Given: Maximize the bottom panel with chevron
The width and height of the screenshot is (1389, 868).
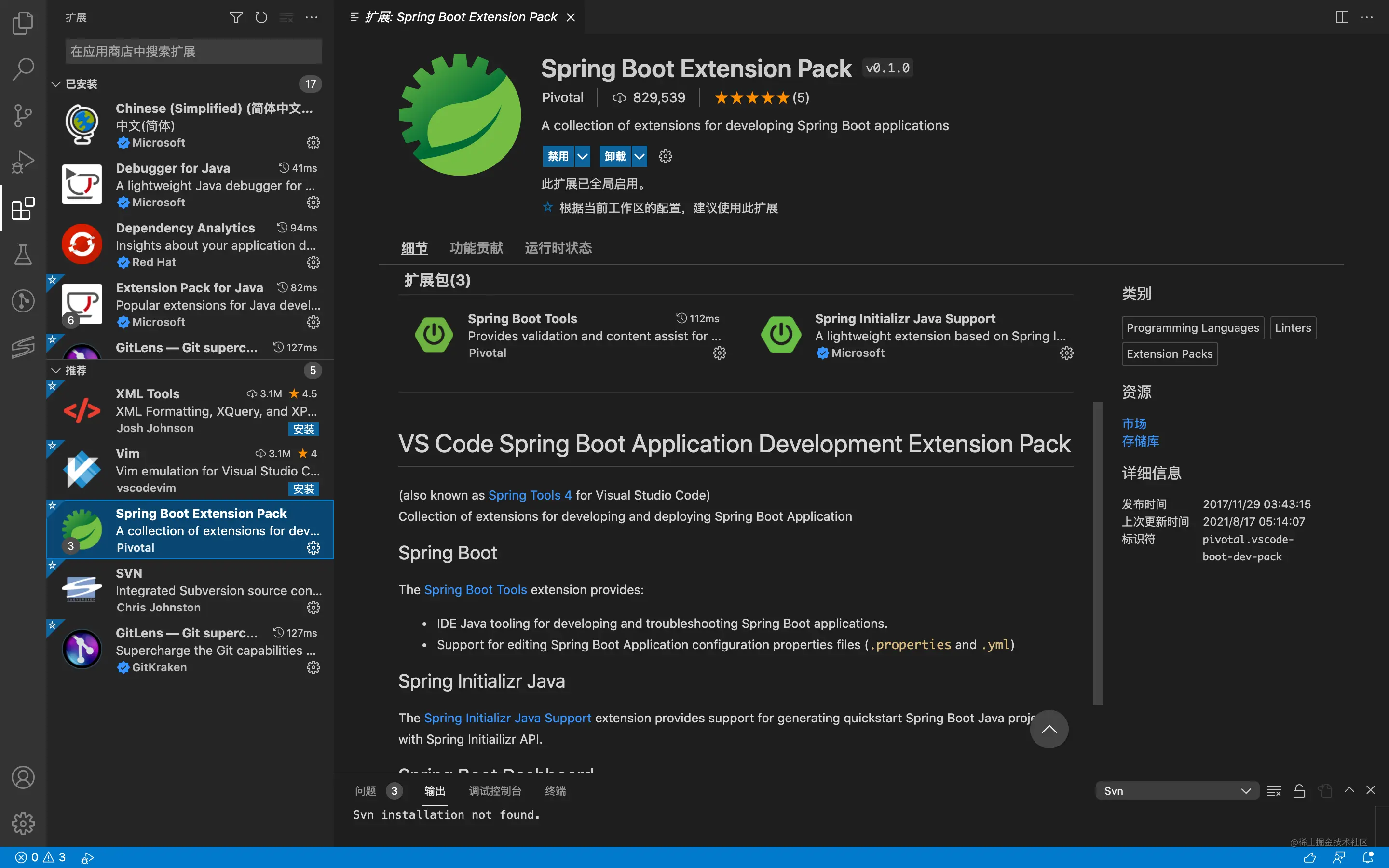Looking at the screenshot, I should (1349, 790).
